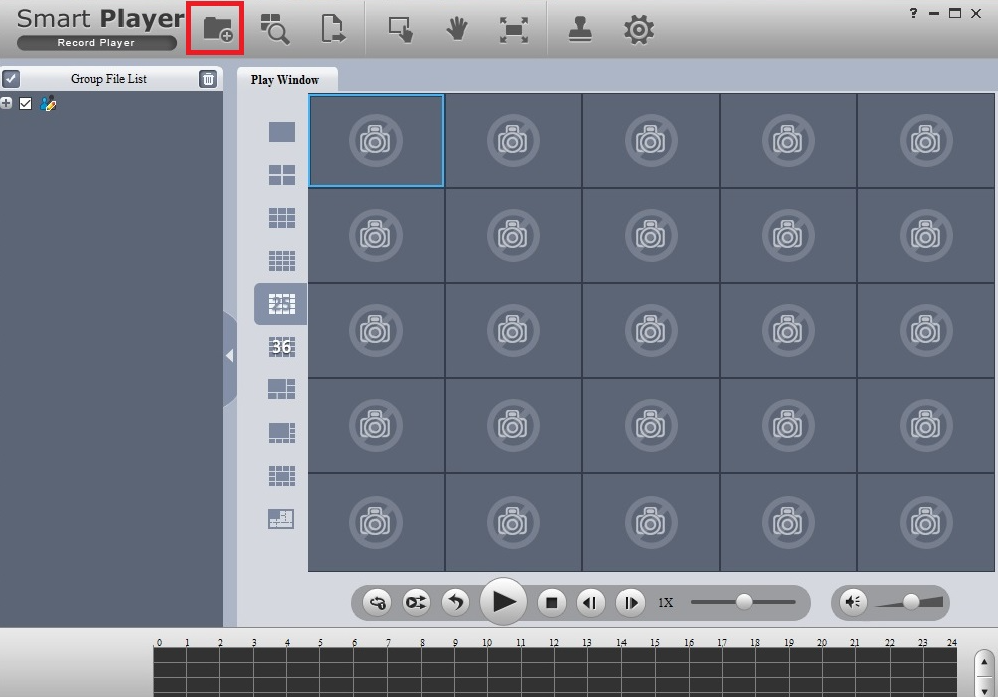This screenshot has width=998, height=697.
Task: Click the Record Player label
Action: pyautogui.click(x=96, y=43)
